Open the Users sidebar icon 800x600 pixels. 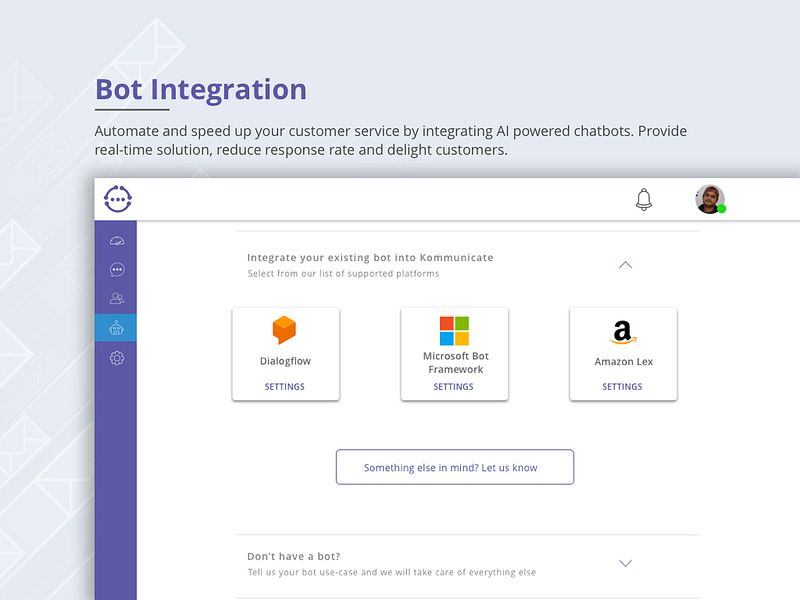[x=117, y=298]
